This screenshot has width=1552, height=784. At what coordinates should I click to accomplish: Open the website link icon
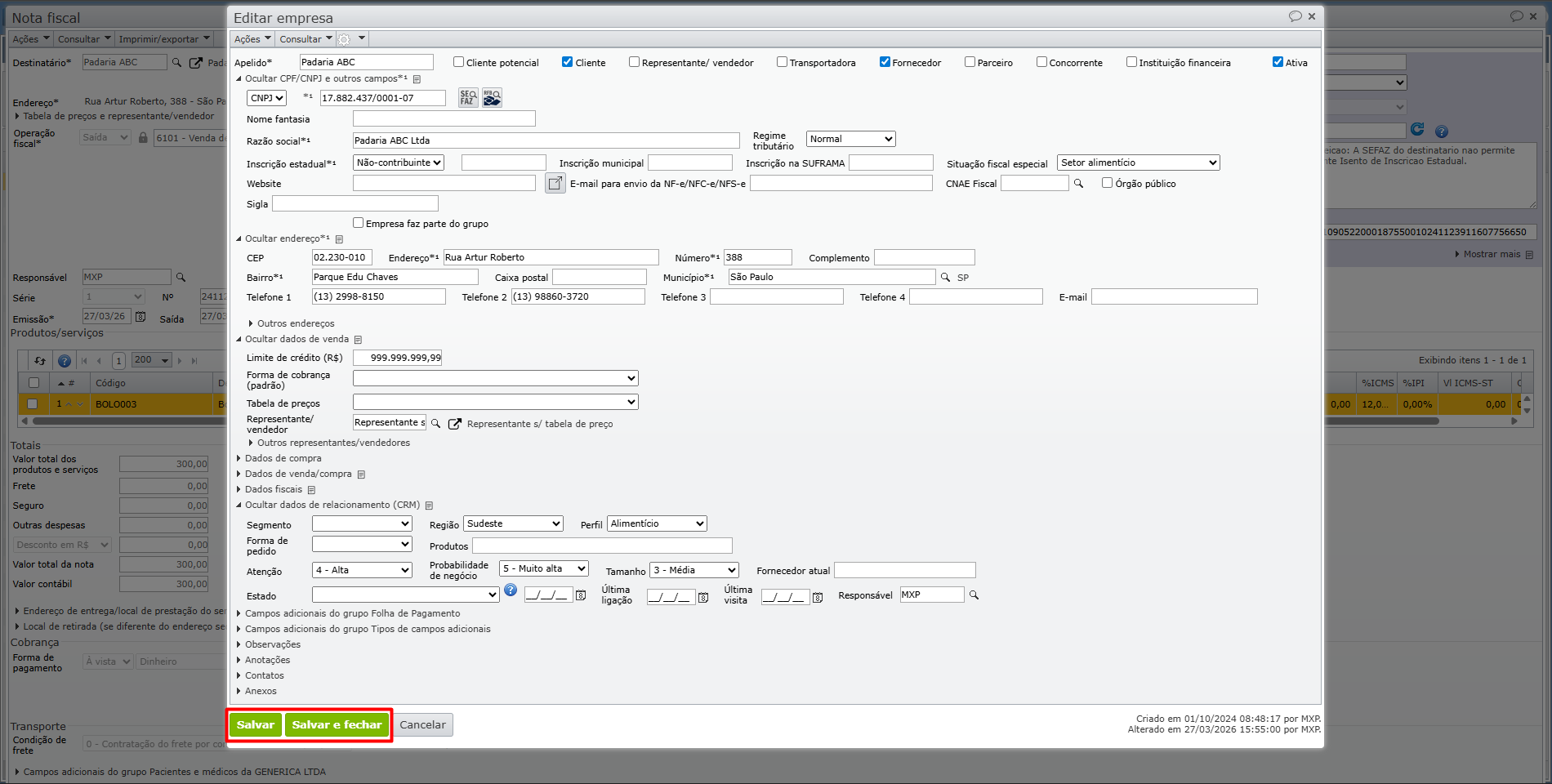click(x=555, y=184)
